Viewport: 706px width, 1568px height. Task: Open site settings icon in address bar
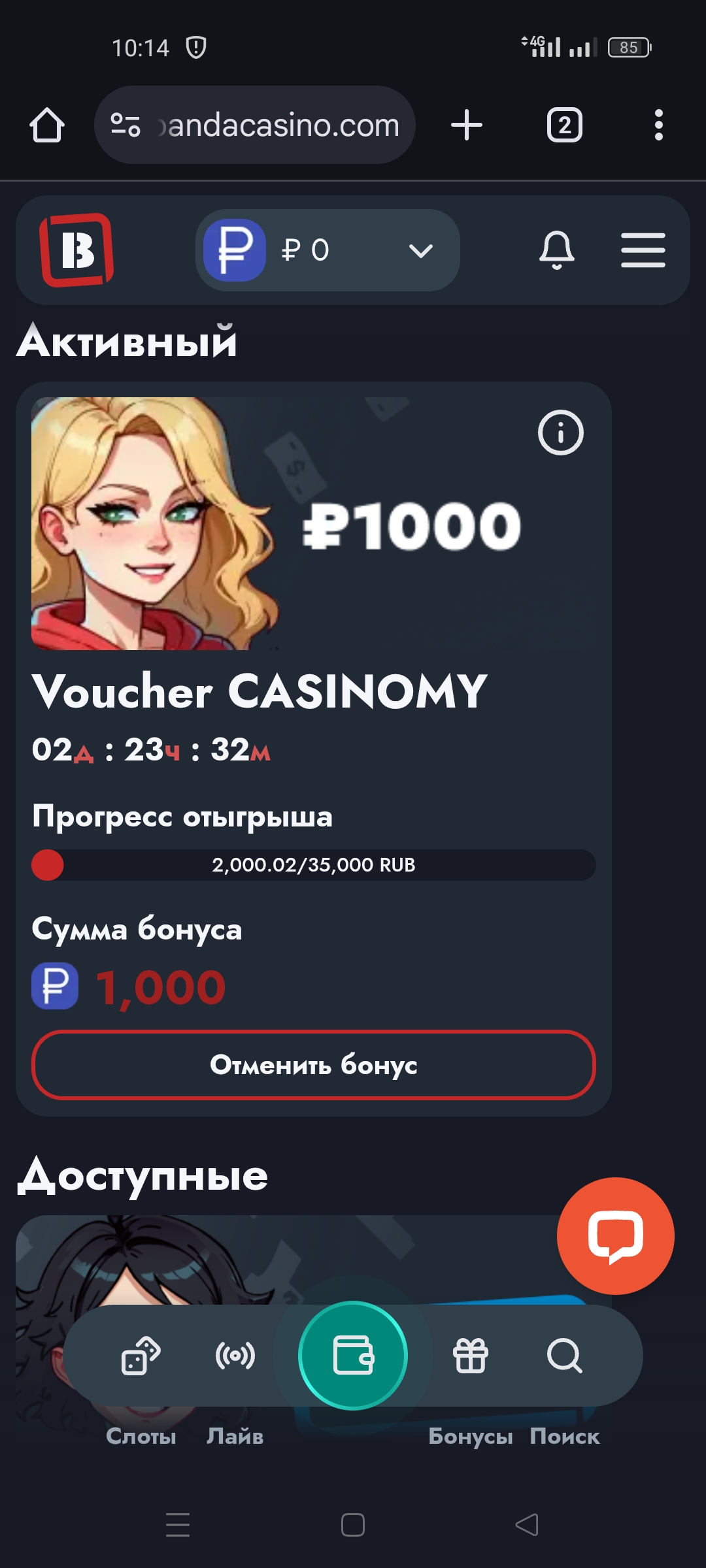tap(125, 125)
